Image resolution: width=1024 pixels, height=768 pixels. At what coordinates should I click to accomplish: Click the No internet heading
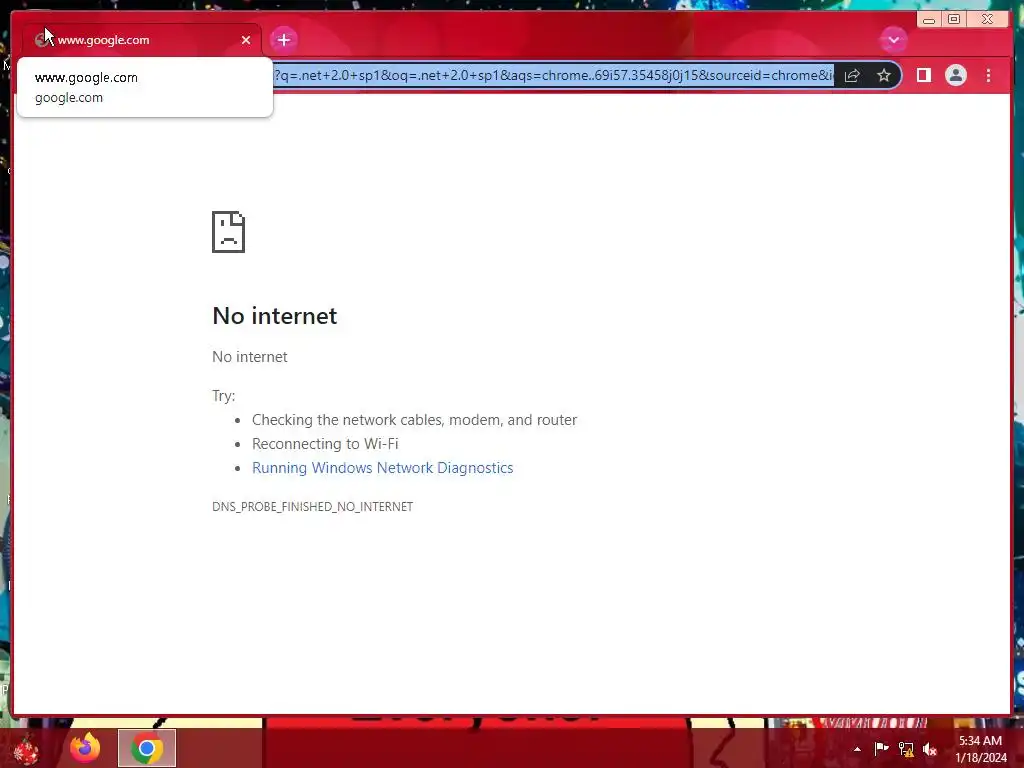tap(275, 316)
